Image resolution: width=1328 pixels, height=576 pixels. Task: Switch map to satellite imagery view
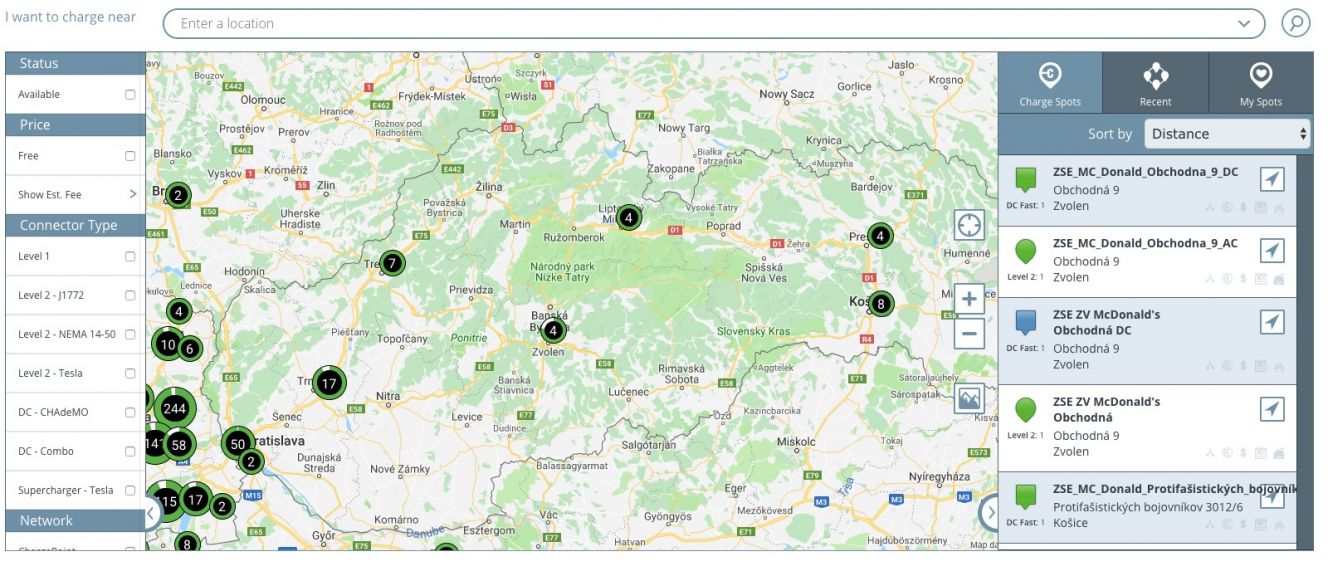969,398
